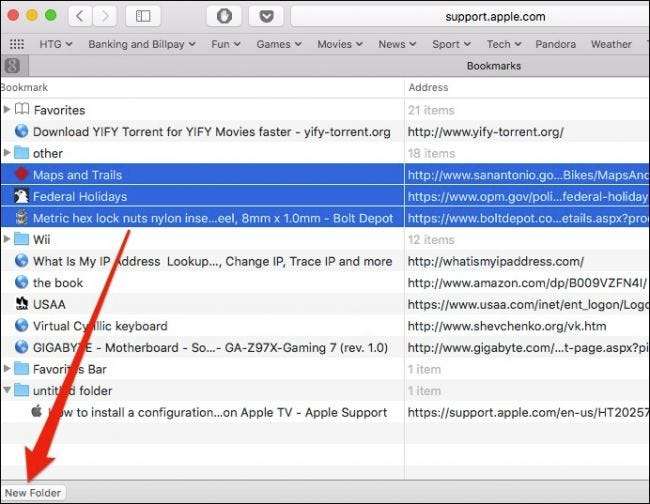This screenshot has height=504, width=650.
Task: Click the pinned tab icon beside Bookmarks
Action: [12, 65]
